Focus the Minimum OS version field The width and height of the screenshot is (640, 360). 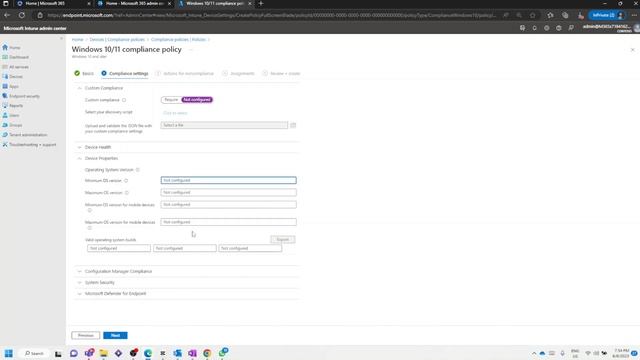click(229, 180)
